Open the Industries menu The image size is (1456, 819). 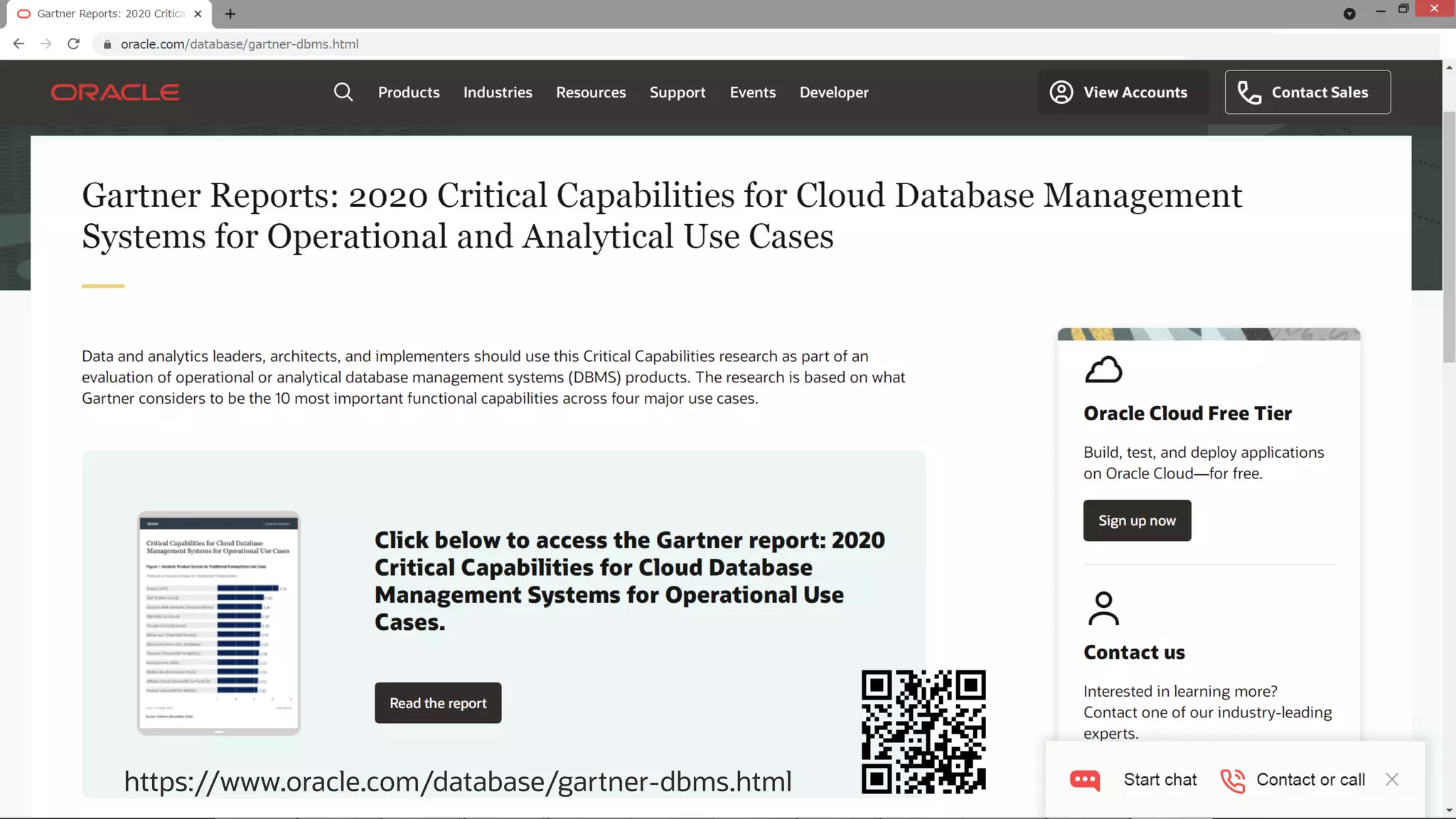tap(498, 92)
